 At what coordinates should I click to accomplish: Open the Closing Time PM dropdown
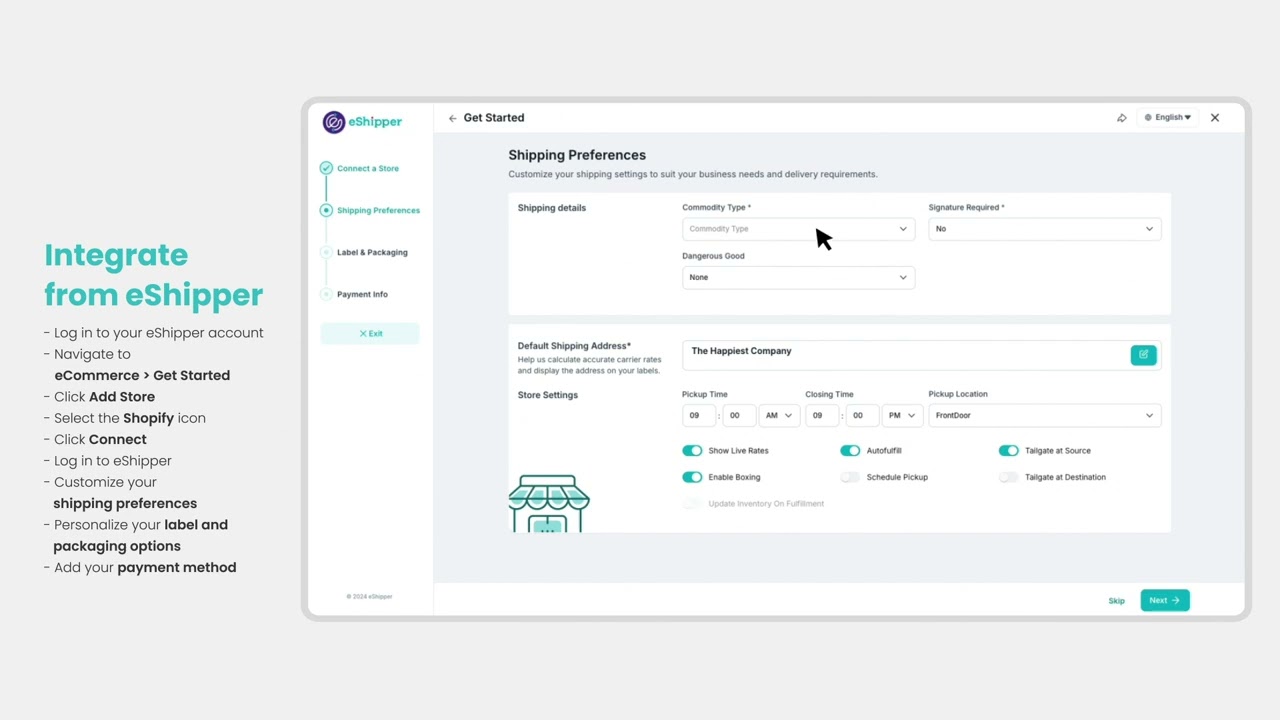[902, 415]
